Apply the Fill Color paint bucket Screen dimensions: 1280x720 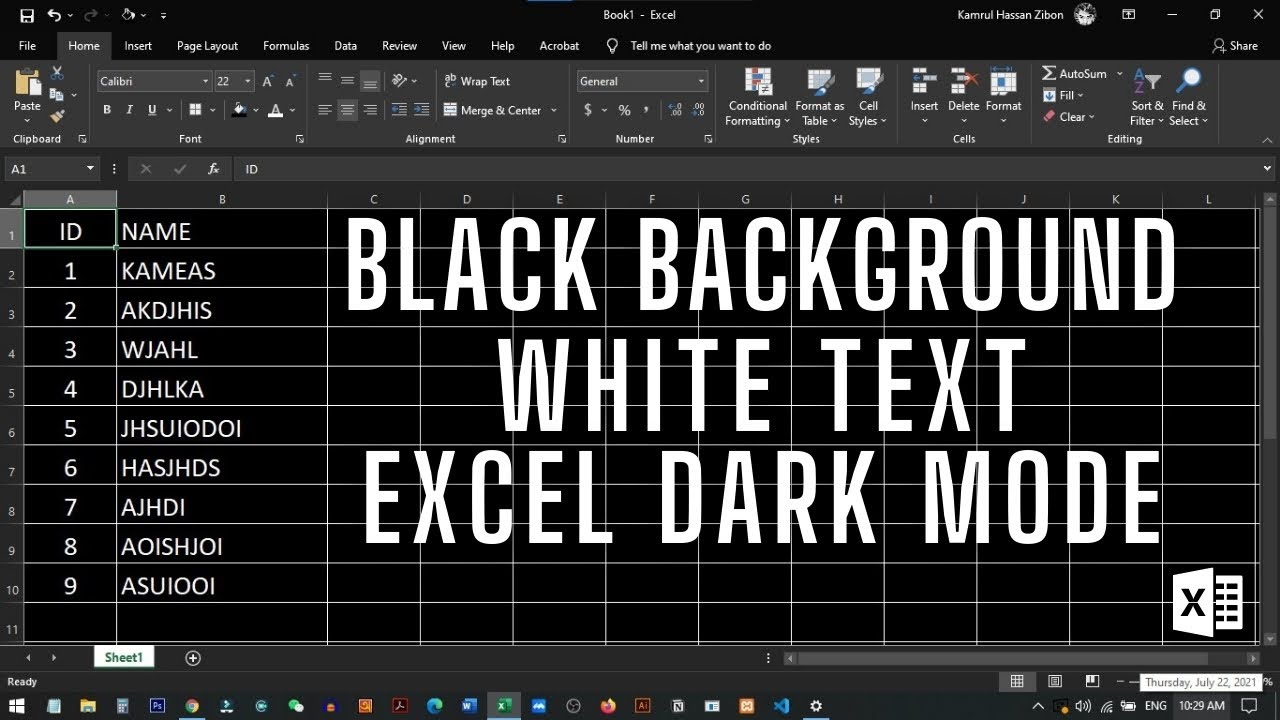tap(238, 110)
